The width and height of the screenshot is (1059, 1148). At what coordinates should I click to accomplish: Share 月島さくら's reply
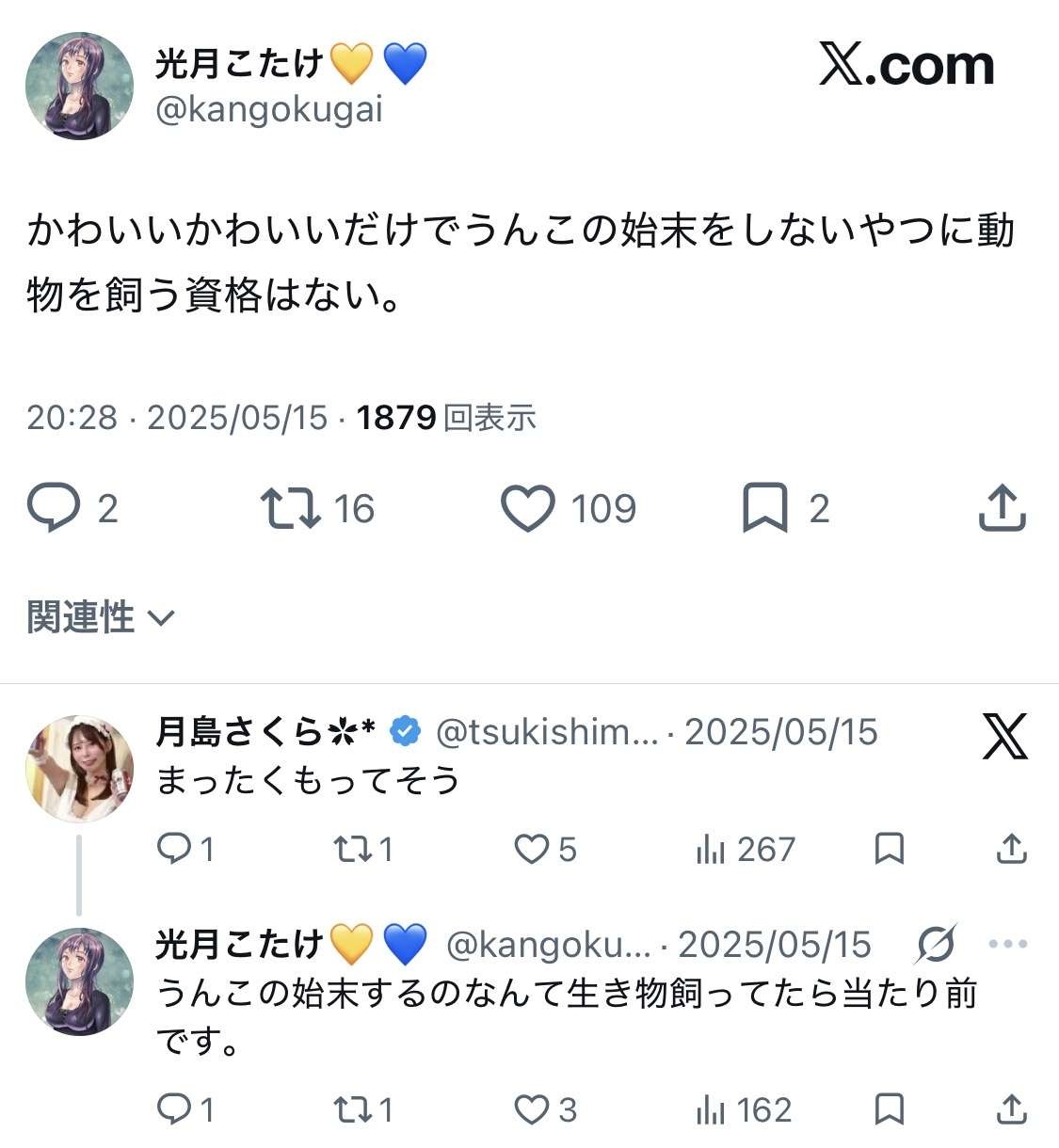[1011, 849]
